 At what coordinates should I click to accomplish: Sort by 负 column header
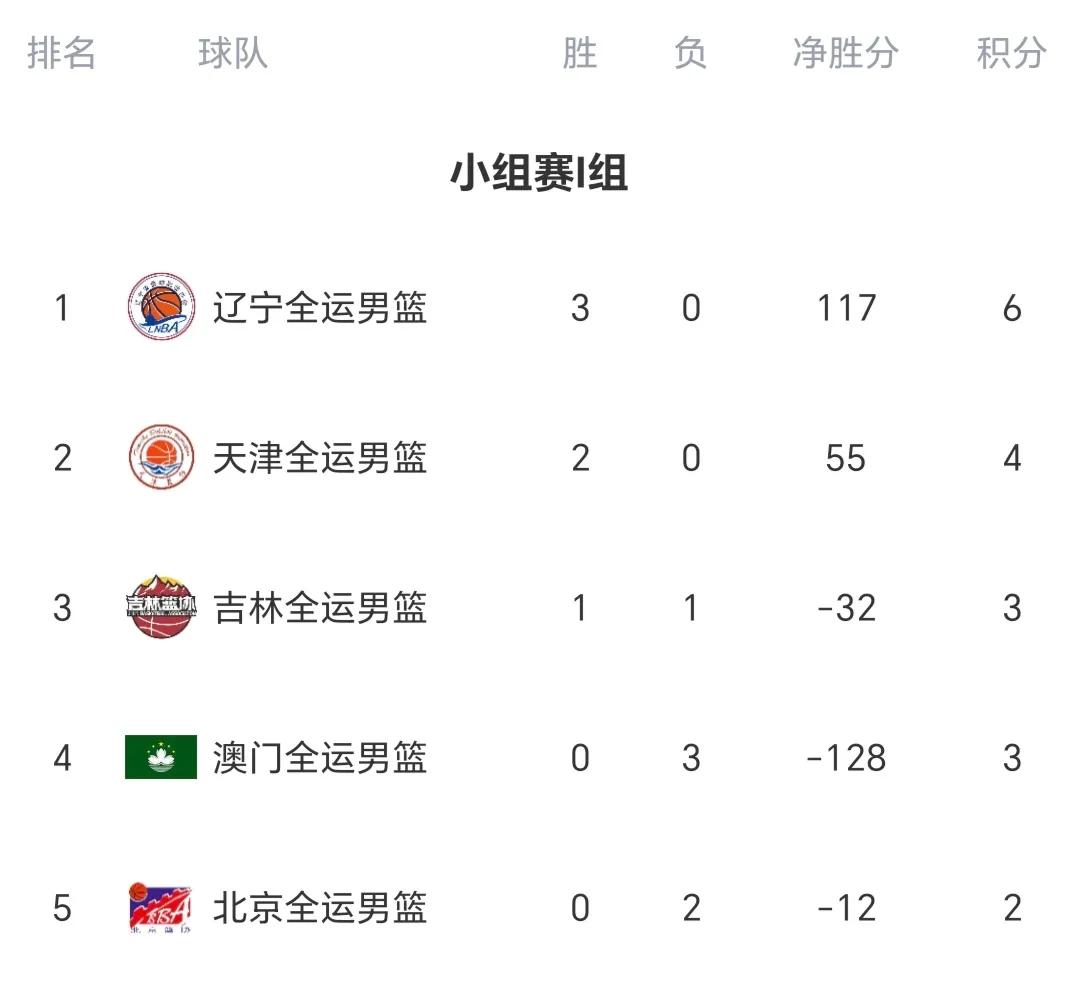pos(690,53)
